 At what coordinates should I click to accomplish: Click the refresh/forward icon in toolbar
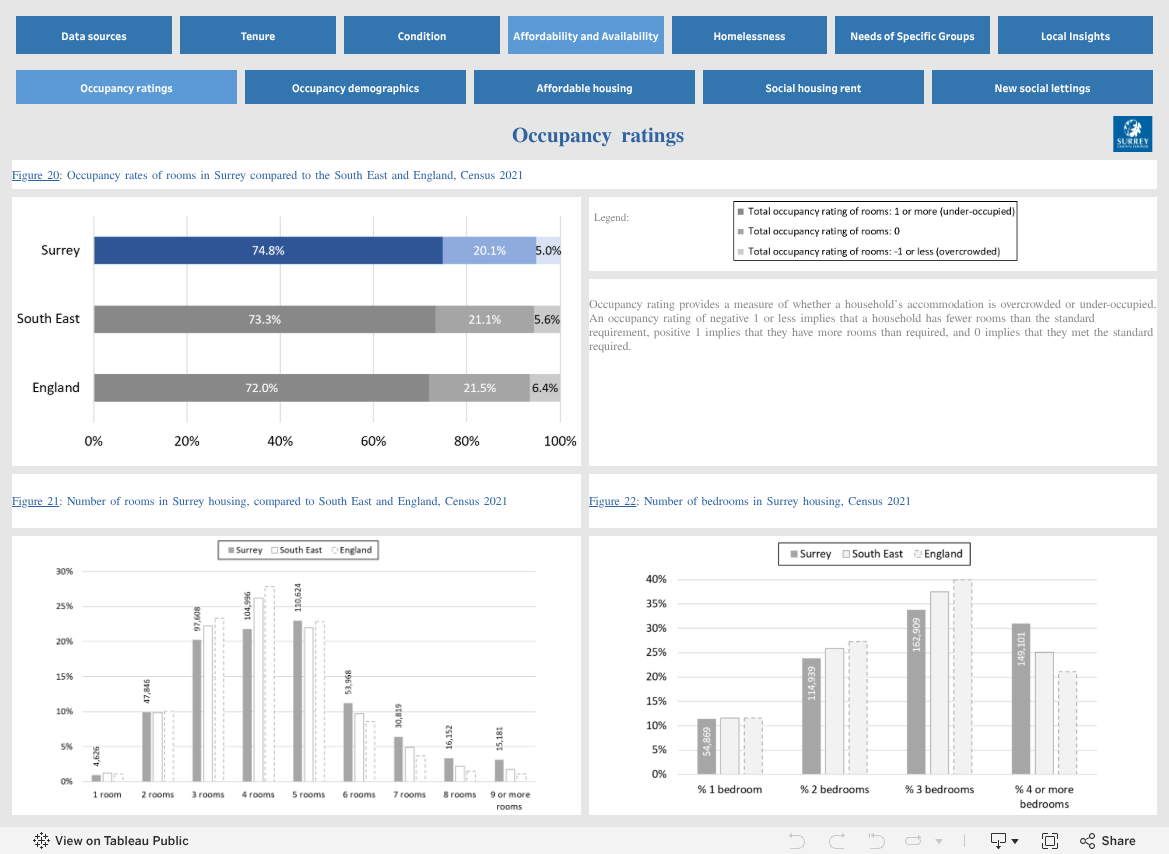pos(913,841)
